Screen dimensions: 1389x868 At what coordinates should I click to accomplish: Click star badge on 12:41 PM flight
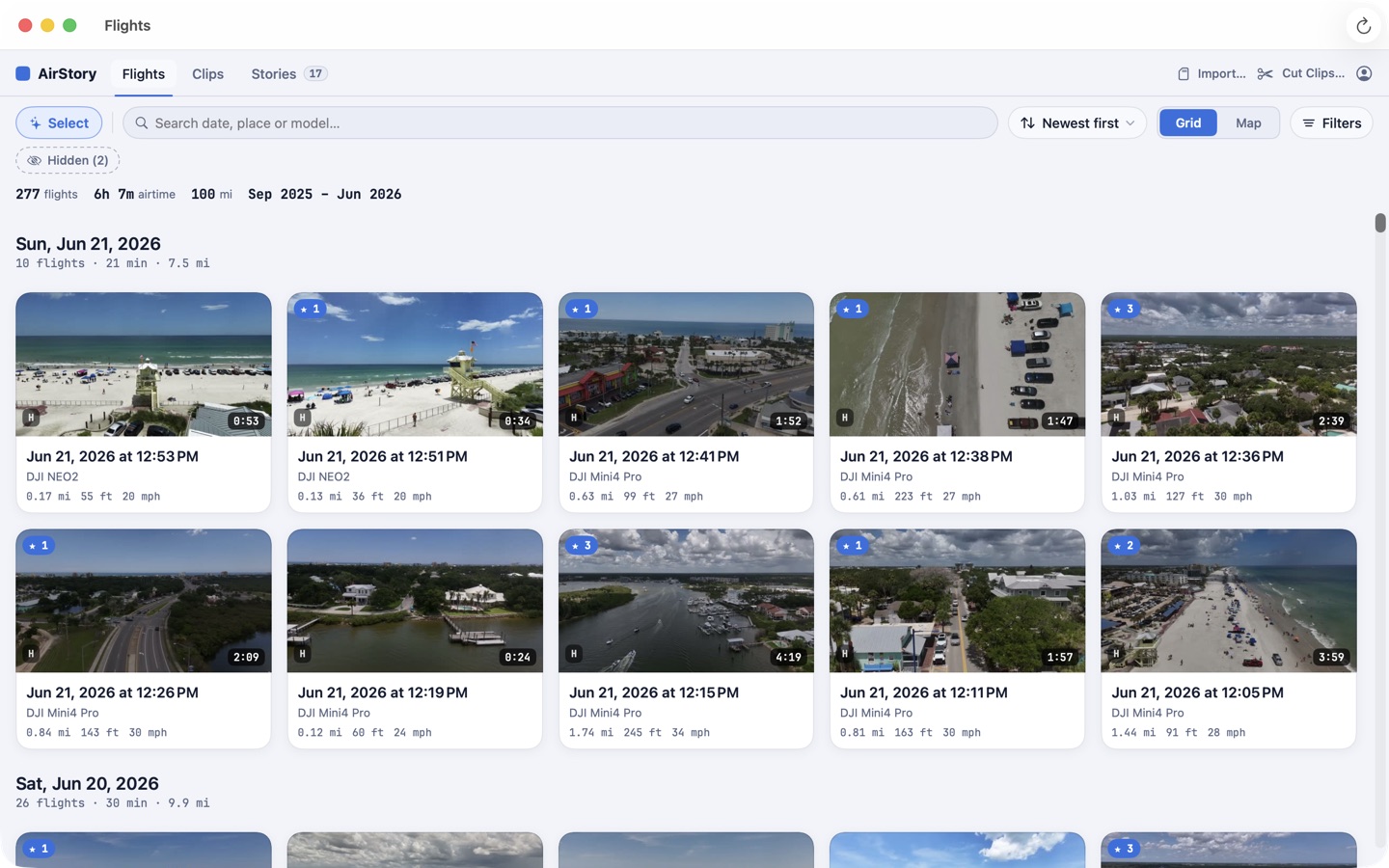[x=581, y=309]
